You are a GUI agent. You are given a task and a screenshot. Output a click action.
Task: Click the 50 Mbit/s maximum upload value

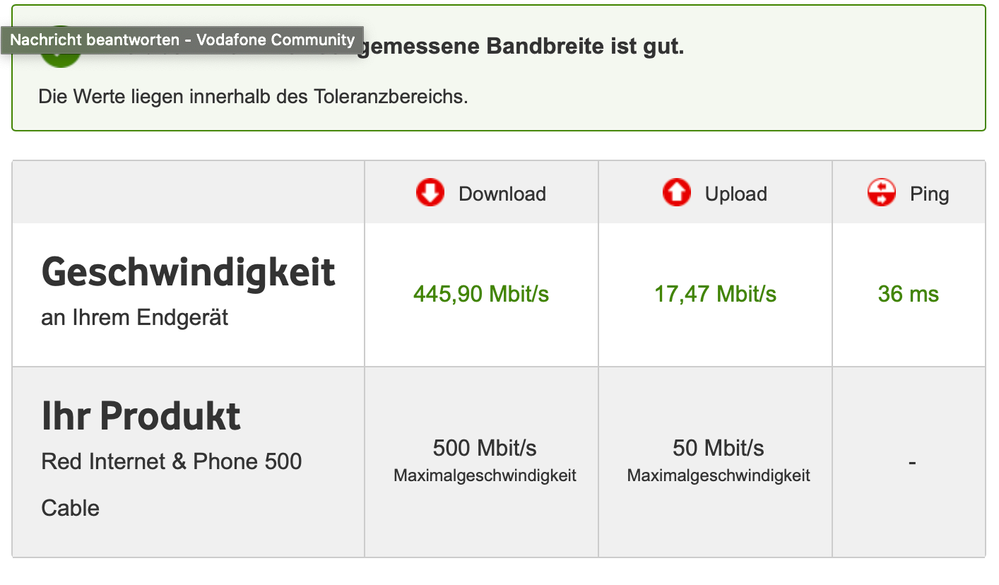718,447
